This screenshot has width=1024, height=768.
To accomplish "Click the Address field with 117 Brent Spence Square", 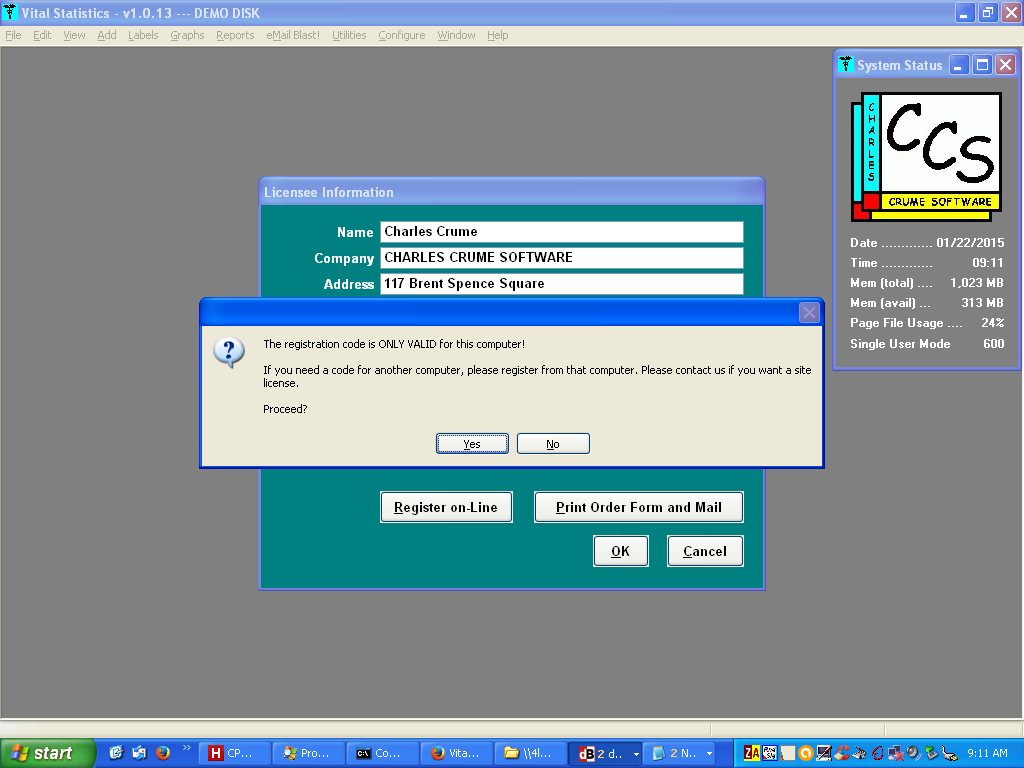I will (562, 283).
